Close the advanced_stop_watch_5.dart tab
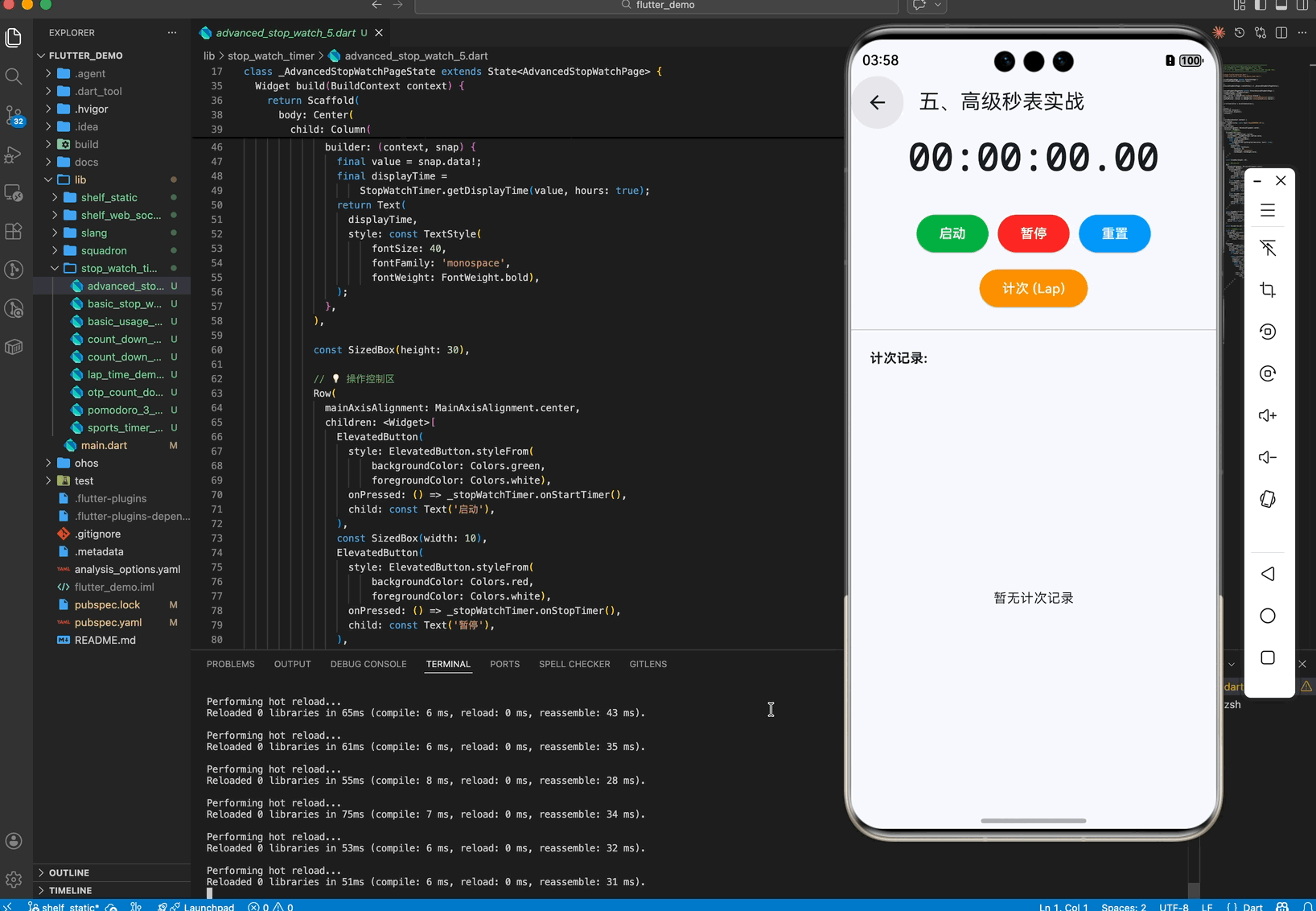The image size is (1316, 911). tap(379, 33)
